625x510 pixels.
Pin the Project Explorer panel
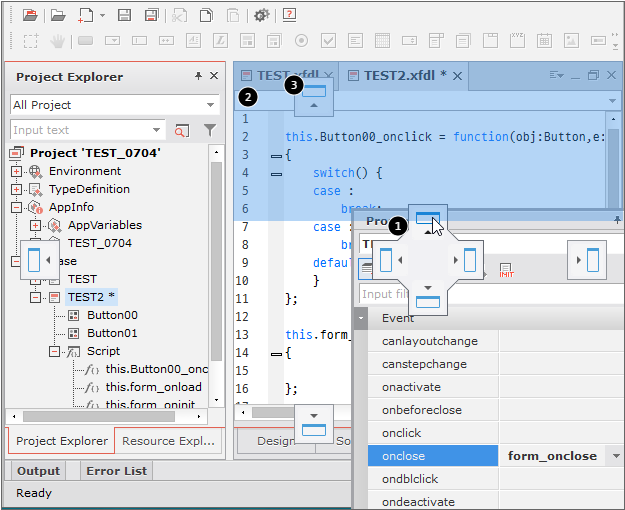coord(198,77)
